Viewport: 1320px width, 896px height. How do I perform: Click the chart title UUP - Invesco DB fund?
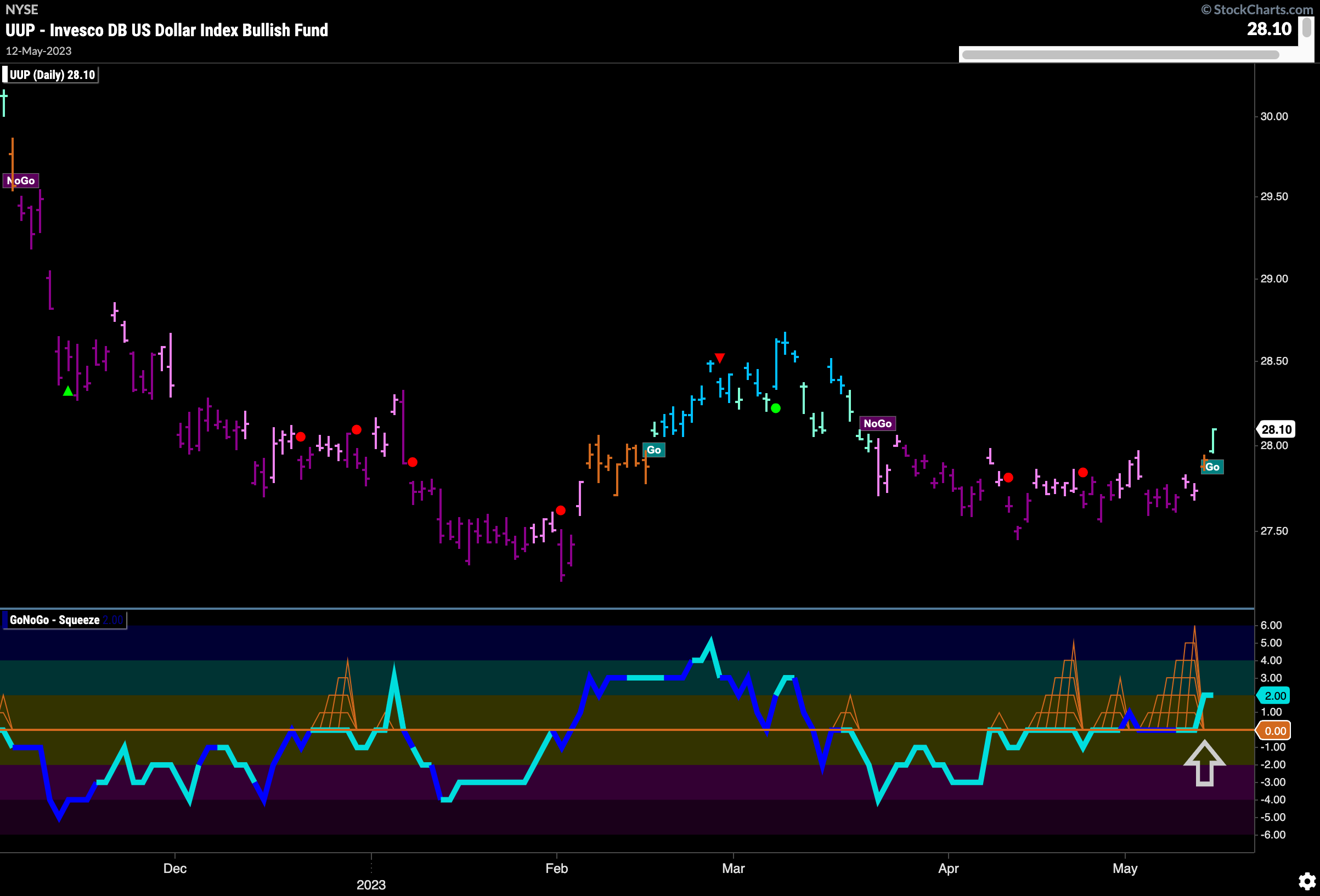(166, 30)
